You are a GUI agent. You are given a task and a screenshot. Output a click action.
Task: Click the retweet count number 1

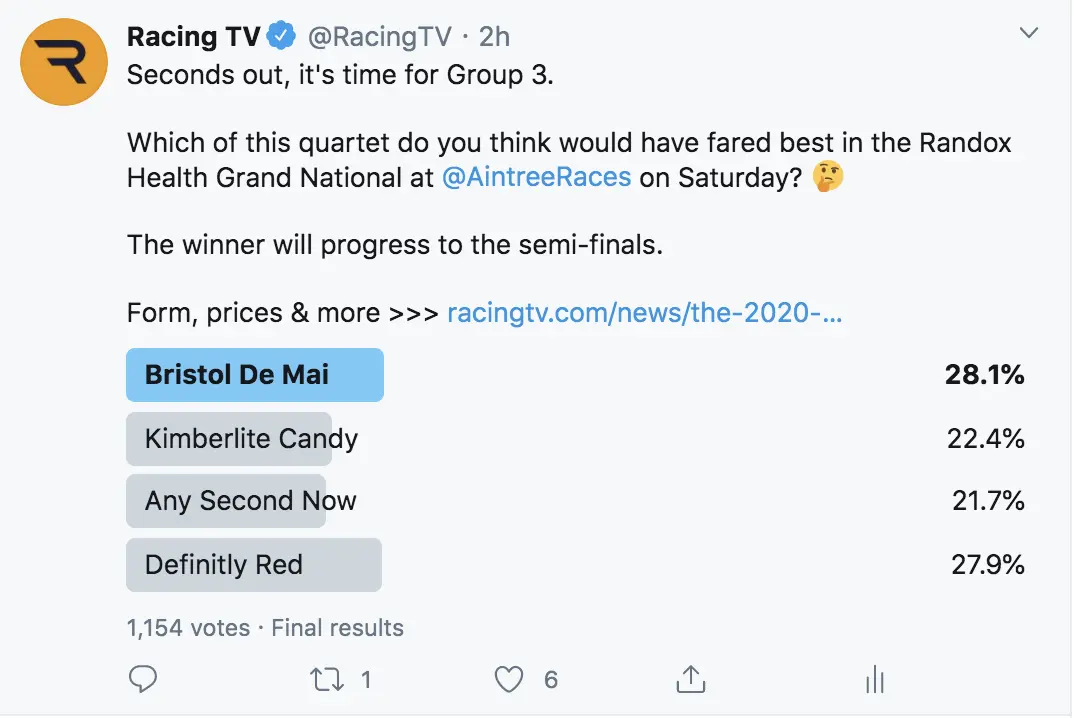(366, 680)
